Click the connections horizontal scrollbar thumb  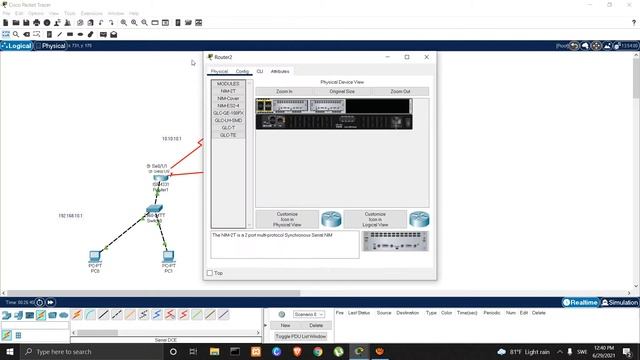98,333
